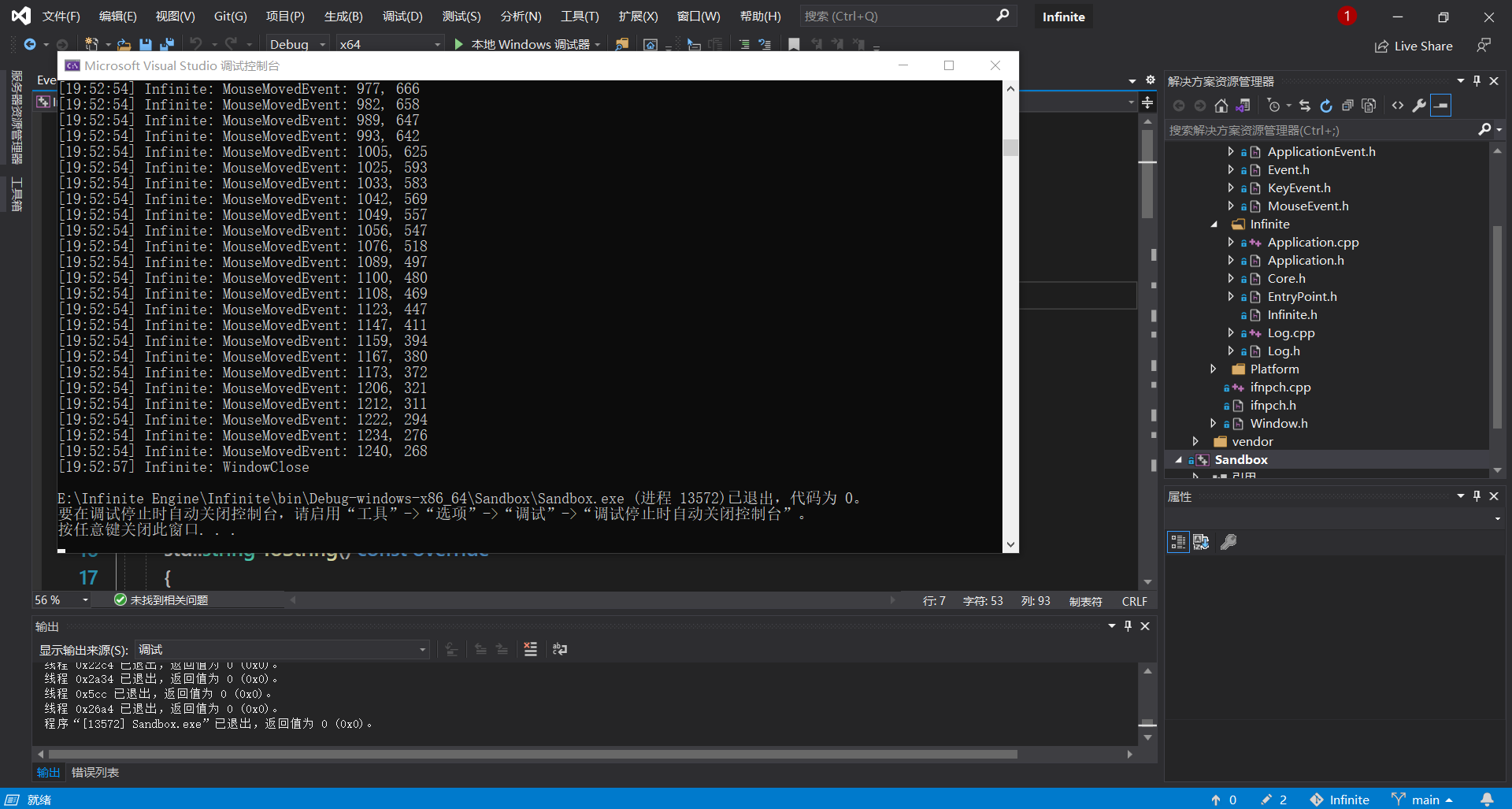The height and width of the screenshot is (809, 1512).
Task: Click the search box labeled 搜索 (Ctrl+Q)
Action: click(x=908, y=16)
